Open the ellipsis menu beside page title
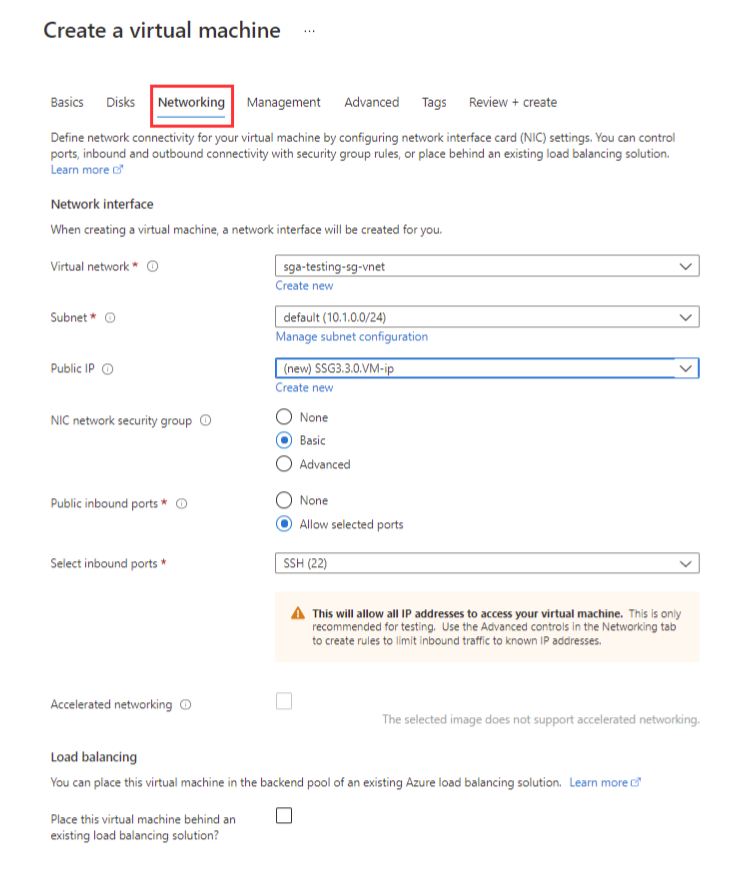735x890 pixels. click(x=309, y=31)
